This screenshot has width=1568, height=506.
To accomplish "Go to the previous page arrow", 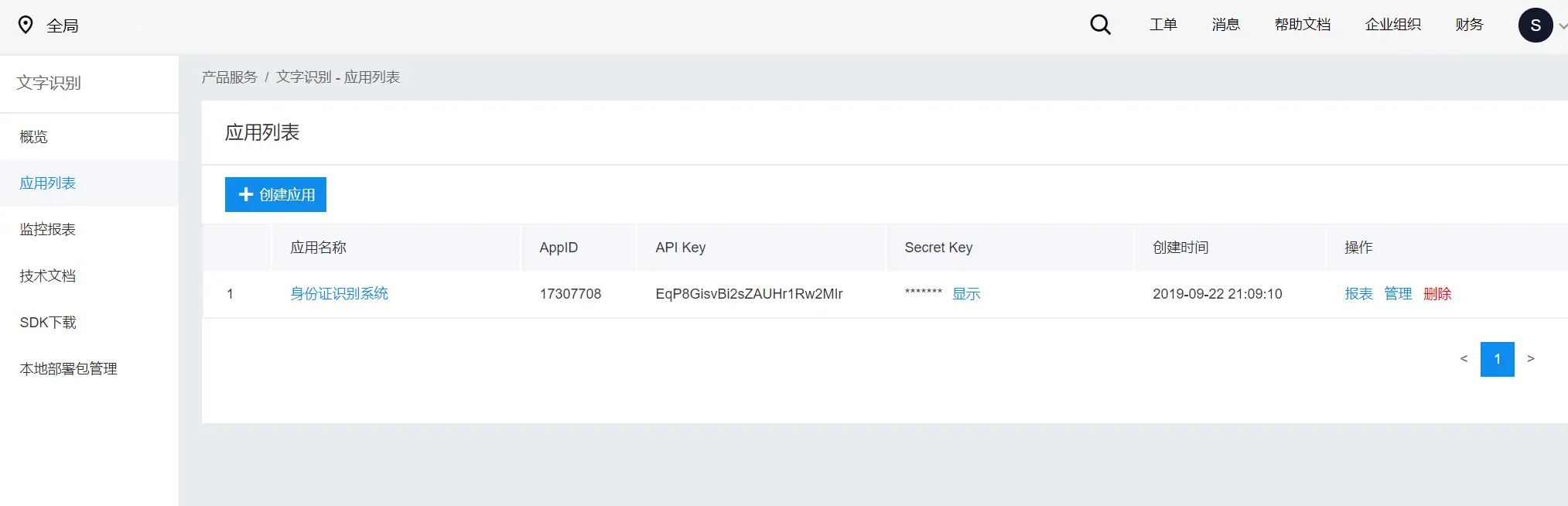I will (1464, 359).
